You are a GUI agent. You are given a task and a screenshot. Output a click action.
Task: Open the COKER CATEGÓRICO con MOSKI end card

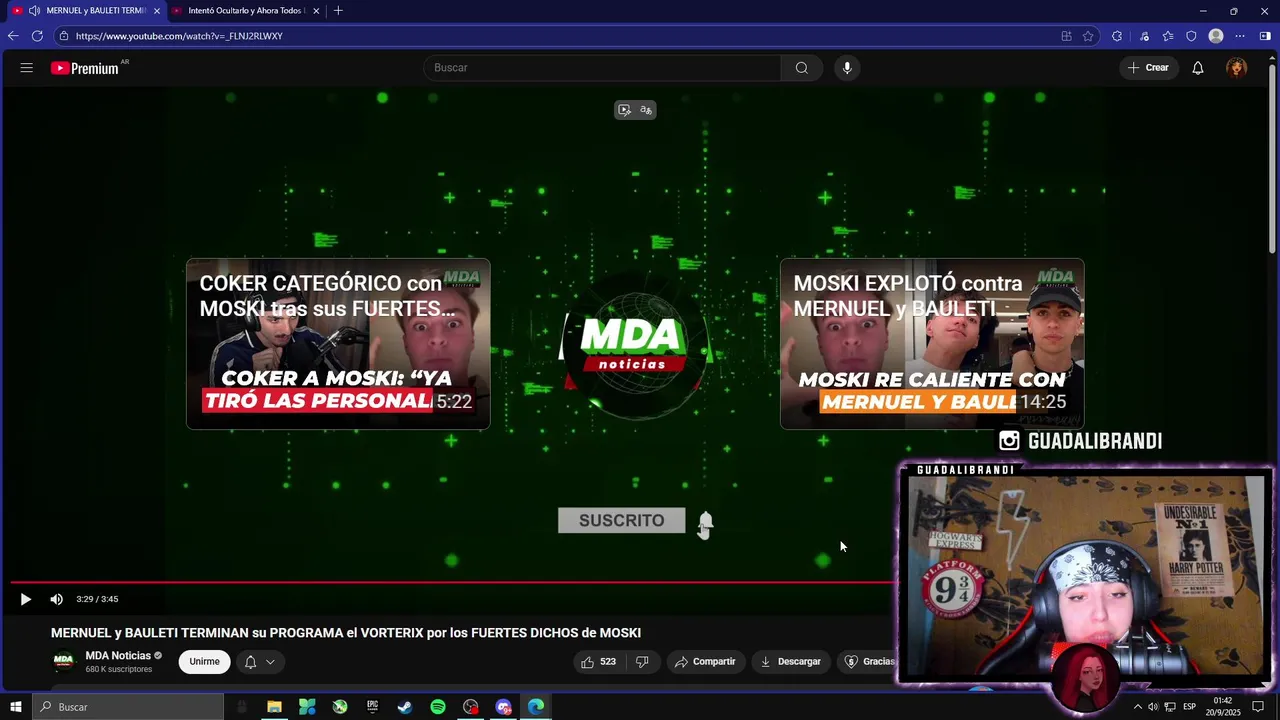pos(338,344)
